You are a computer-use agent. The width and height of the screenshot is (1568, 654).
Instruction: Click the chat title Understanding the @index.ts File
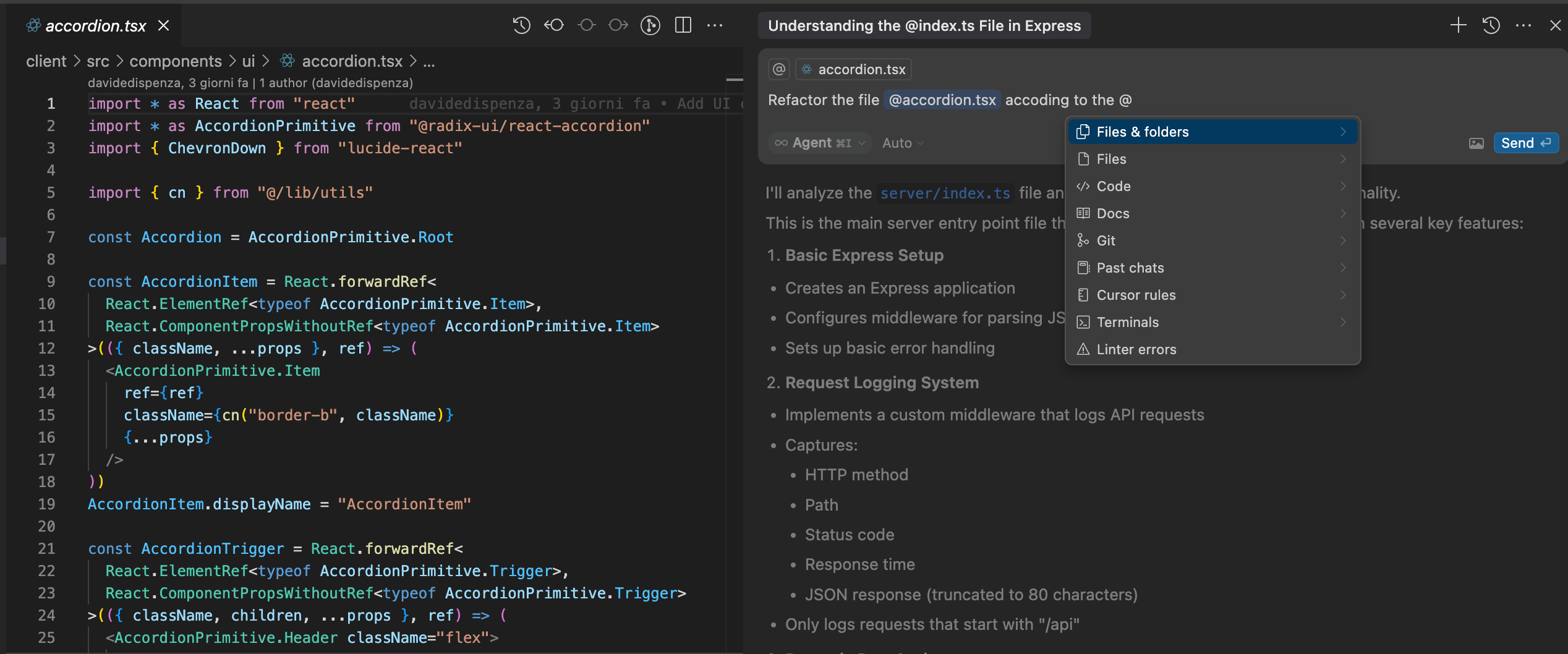click(x=924, y=25)
